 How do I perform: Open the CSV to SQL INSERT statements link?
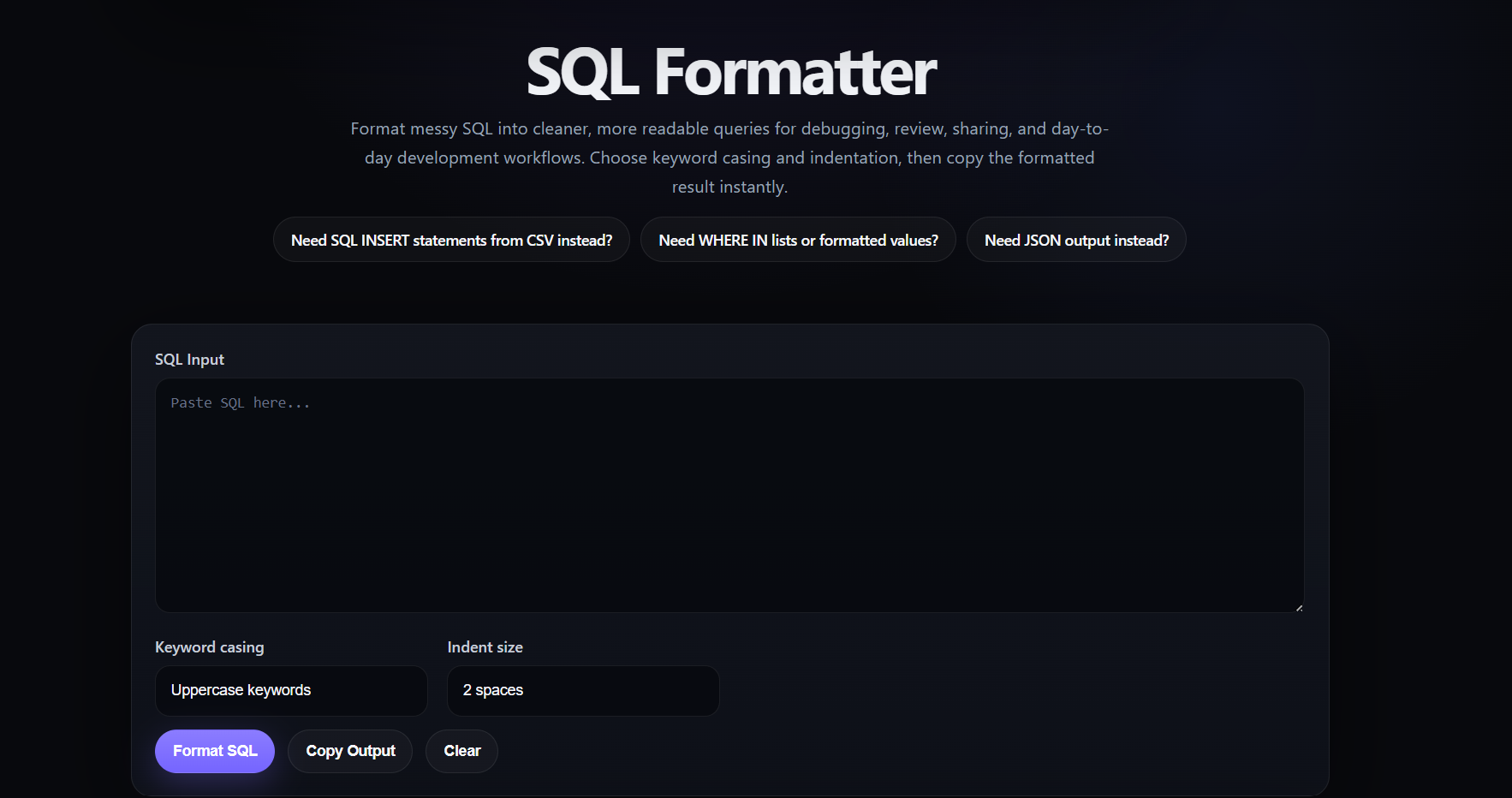(451, 240)
